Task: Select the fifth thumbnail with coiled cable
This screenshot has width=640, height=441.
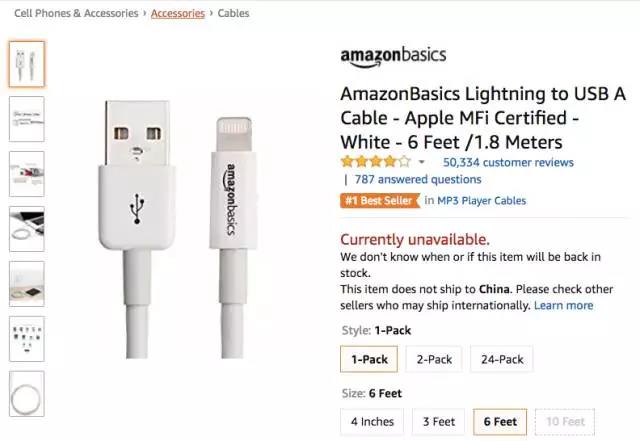Action: point(27,283)
